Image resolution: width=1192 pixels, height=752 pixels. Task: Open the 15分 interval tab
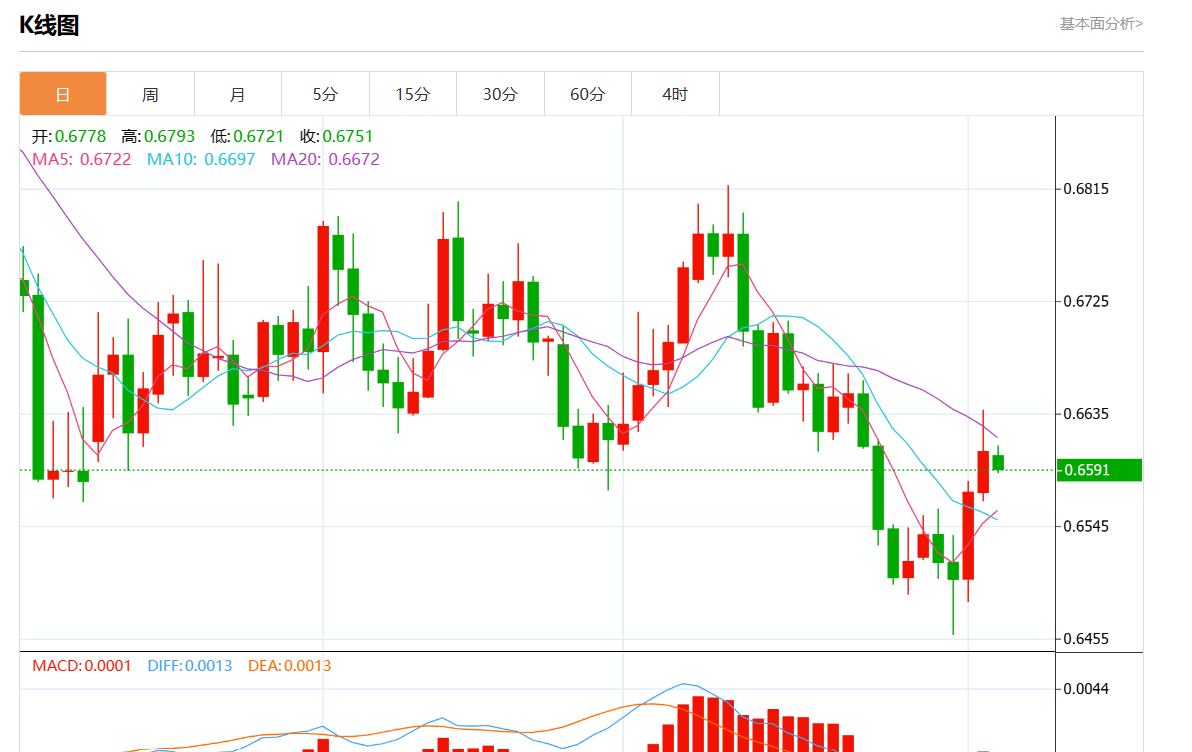(413, 94)
